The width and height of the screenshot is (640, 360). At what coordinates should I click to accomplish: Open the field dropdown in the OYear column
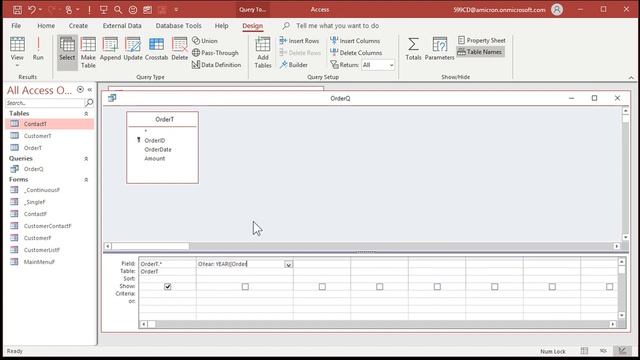click(289, 264)
